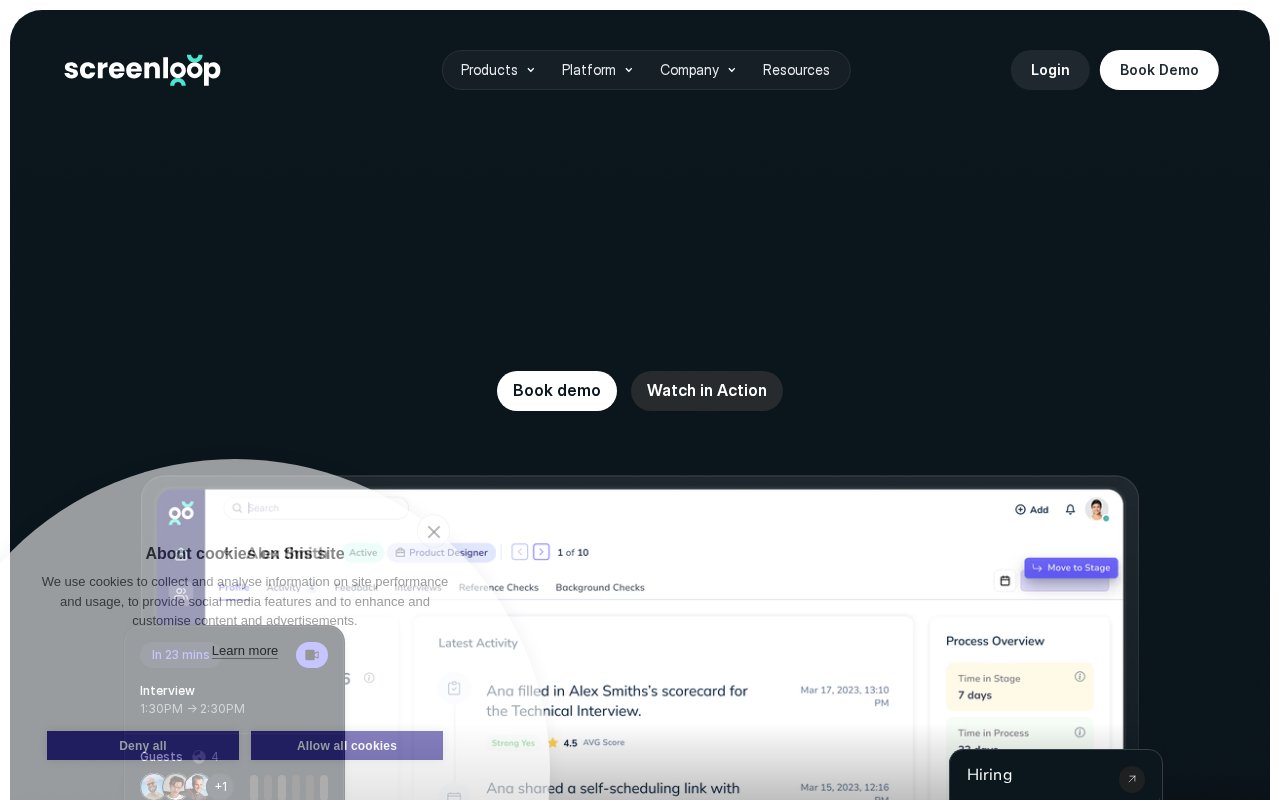
Task: Click Allow all cookies
Action: 347,746
